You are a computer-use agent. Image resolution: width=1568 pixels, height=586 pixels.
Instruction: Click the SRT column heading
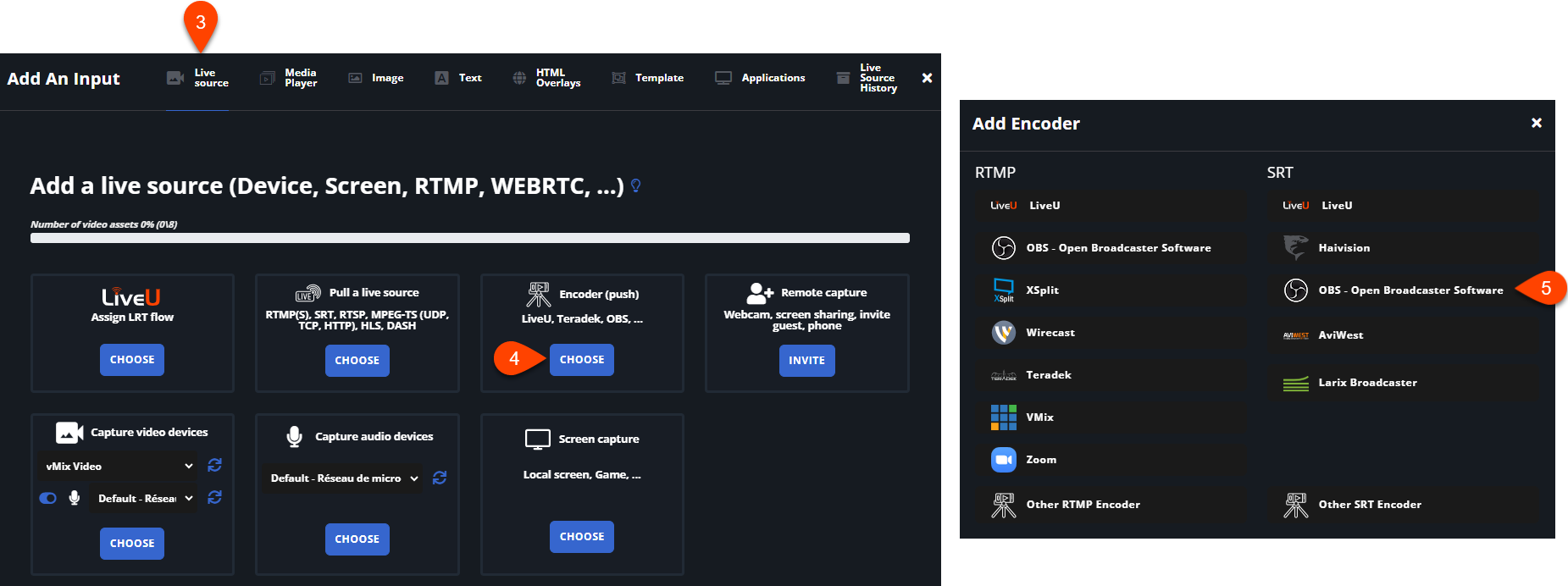(x=1280, y=173)
